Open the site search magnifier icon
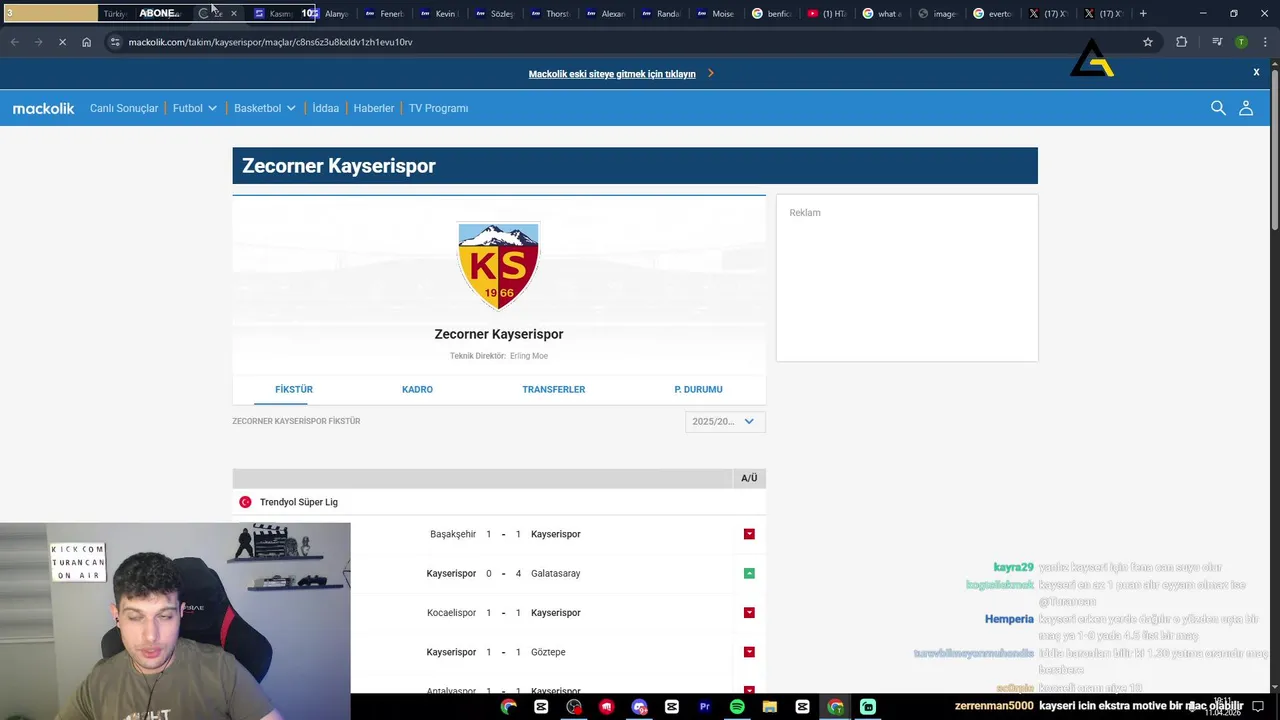 point(1218,108)
